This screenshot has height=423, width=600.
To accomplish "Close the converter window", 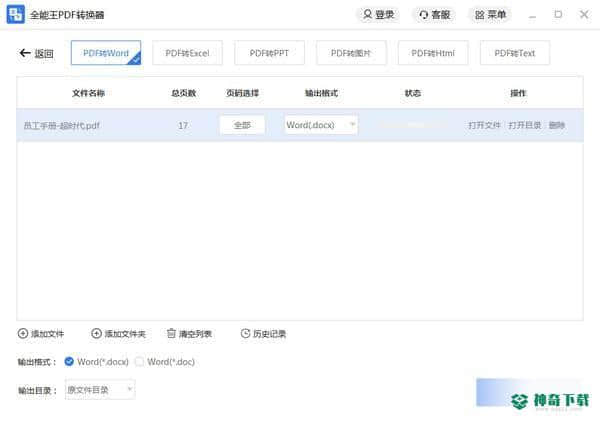I will 584,15.
